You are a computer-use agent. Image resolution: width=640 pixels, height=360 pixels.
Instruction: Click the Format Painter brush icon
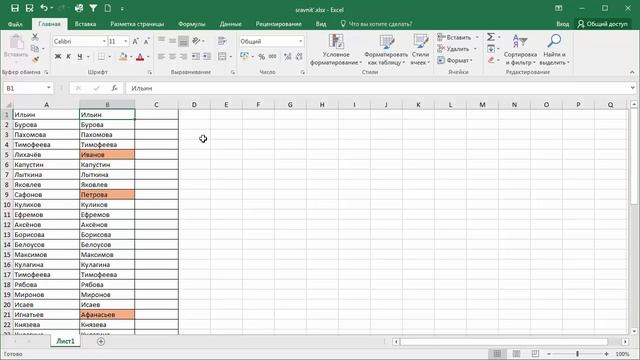36,60
